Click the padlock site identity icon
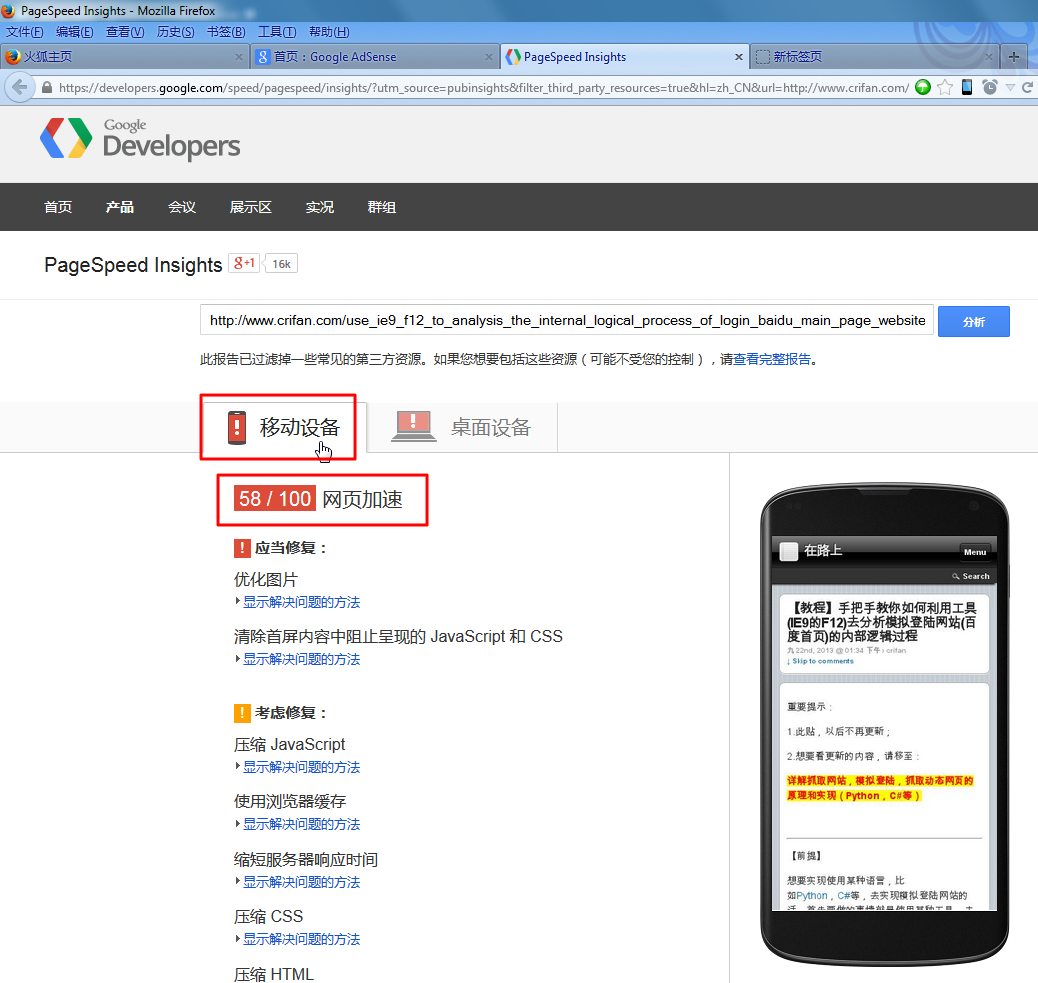This screenshot has height=983, width=1038. point(47,87)
